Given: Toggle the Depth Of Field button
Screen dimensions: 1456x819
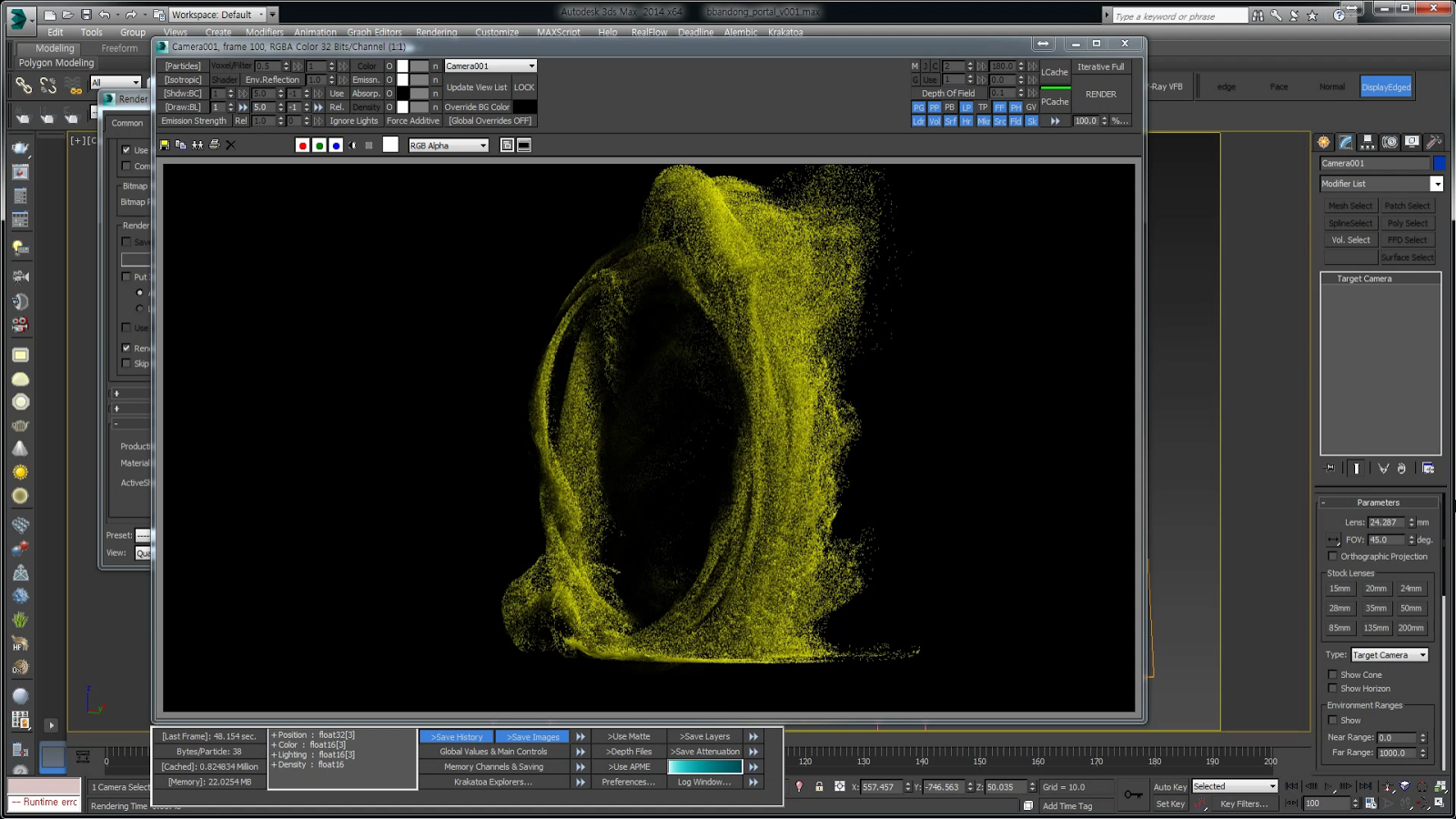Looking at the screenshot, I should pyautogui.click(x=947, y=94).
